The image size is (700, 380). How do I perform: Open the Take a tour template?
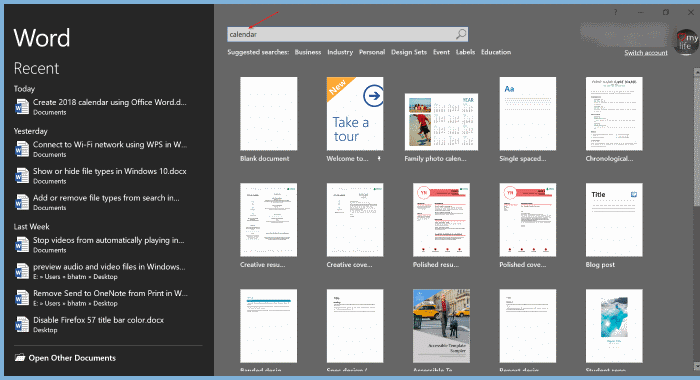pyautogui.click(x=355, y=113)
